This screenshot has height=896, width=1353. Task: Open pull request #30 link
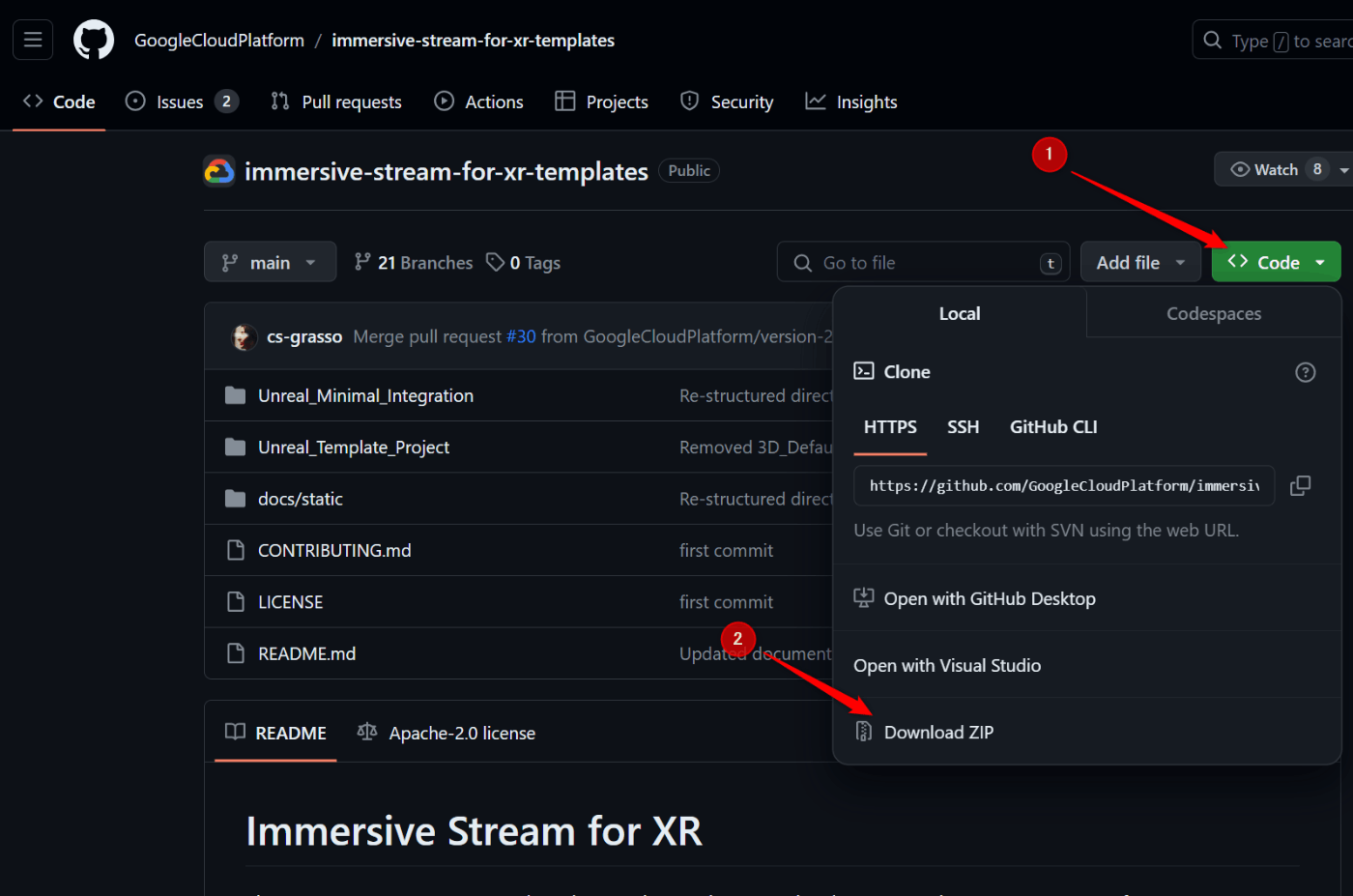521,336
